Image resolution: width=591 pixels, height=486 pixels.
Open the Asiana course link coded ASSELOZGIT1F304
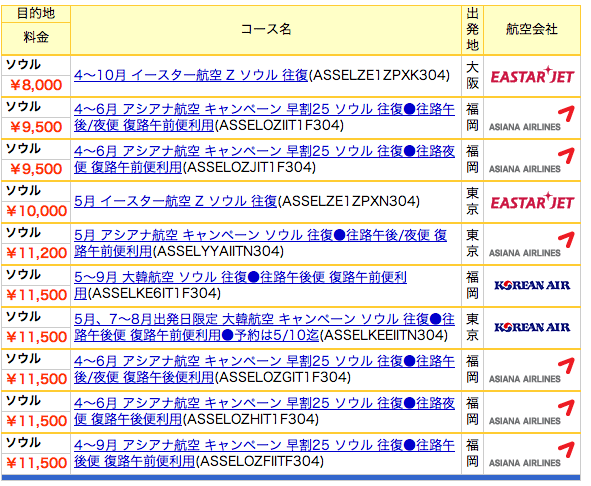(x=264, y=369)
